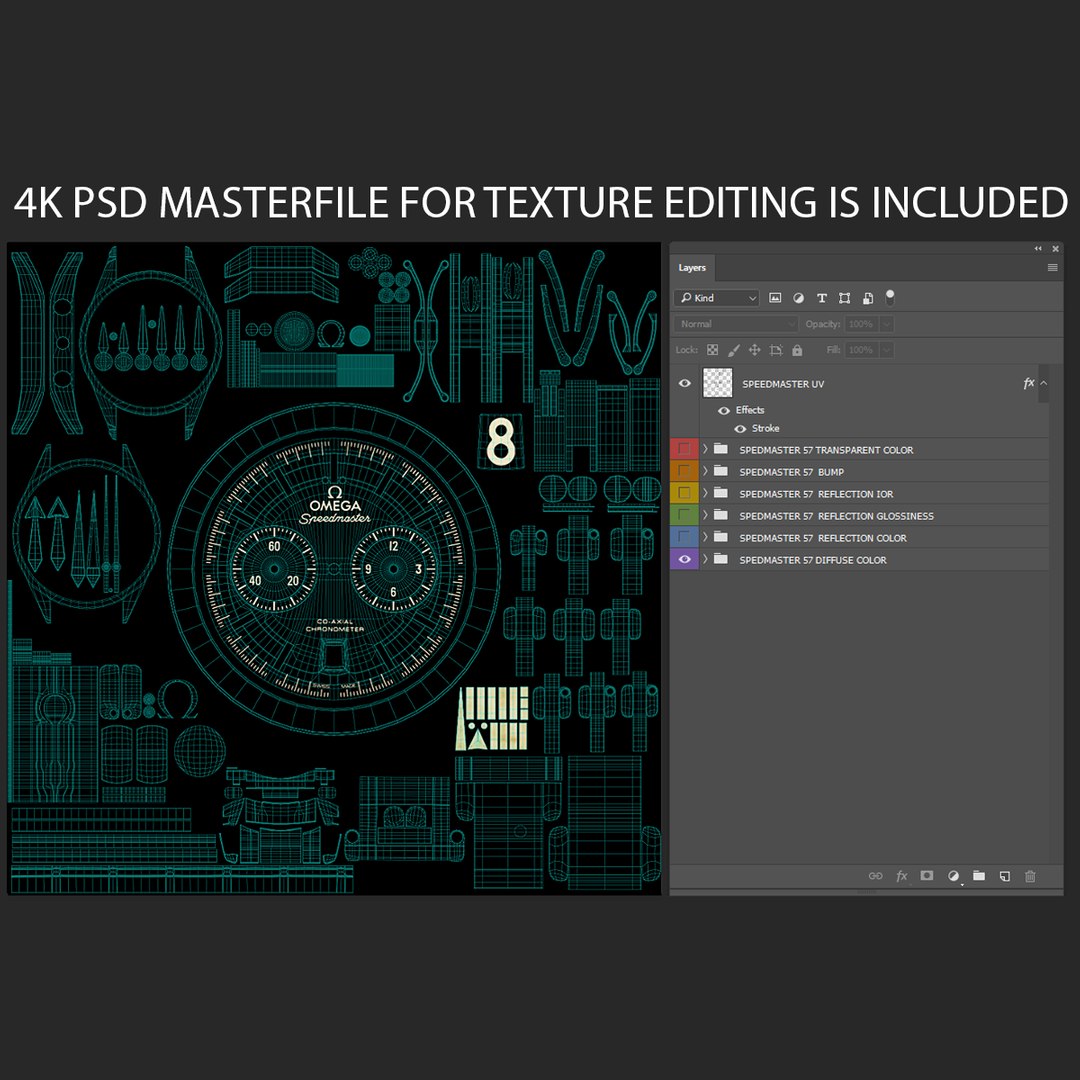The height and width of the screenshot is (1080, 1080).
Task: Filter layers by type layers icon
Action: [x=821, y=298]
